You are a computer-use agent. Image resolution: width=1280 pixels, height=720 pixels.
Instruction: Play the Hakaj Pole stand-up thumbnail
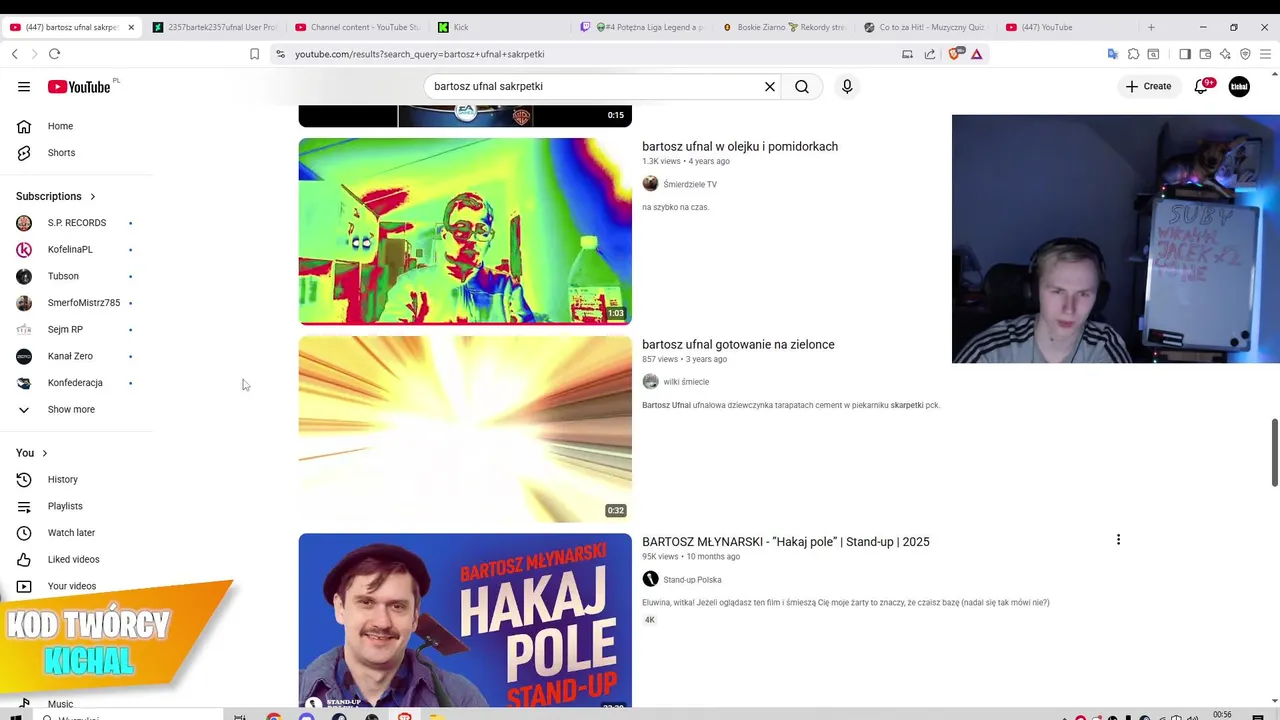pyautogui.click(x=465, y=620)
